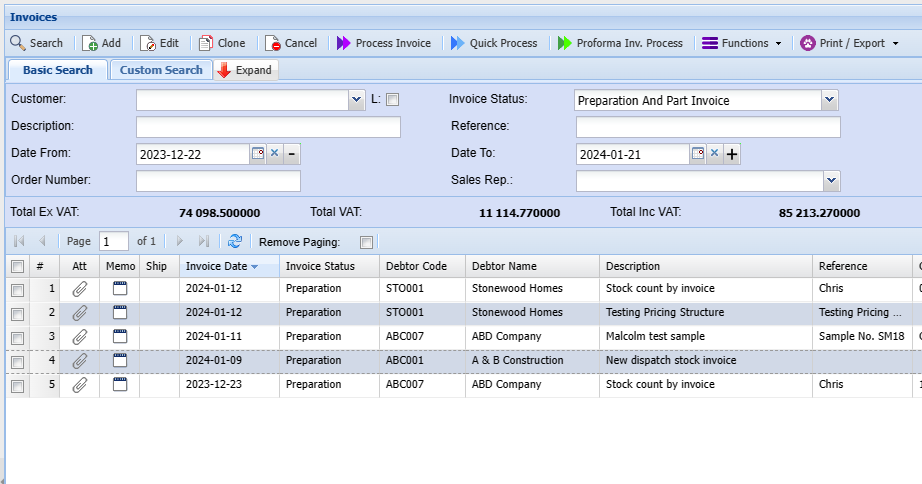Click the Process Invoice purple arrow icon
Screen dimensions: 922x484
tap(343, 43)
